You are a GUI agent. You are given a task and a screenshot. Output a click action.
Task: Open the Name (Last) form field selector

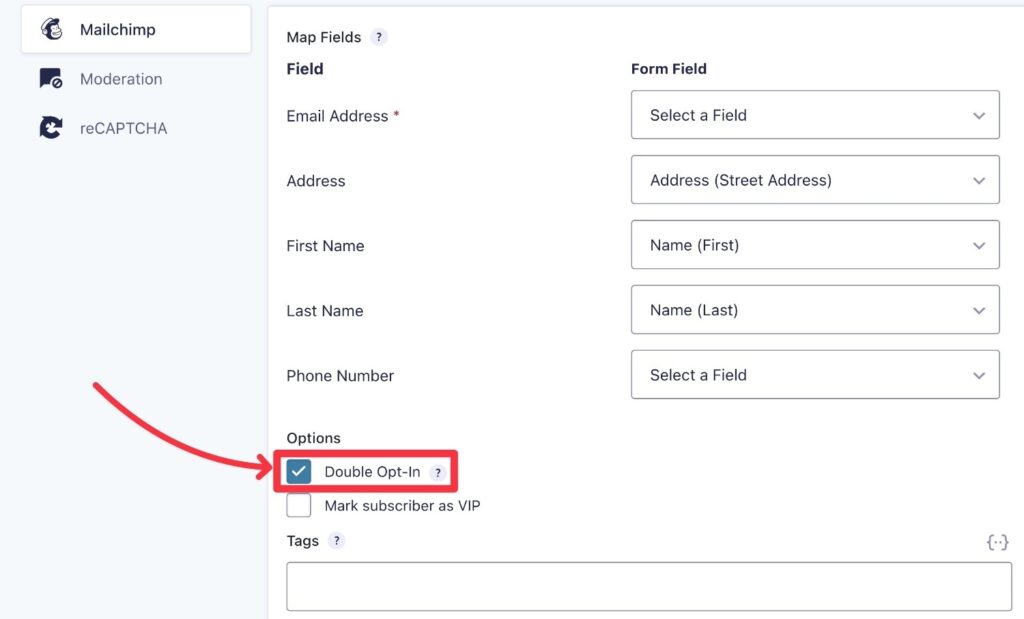click(815, 310)
